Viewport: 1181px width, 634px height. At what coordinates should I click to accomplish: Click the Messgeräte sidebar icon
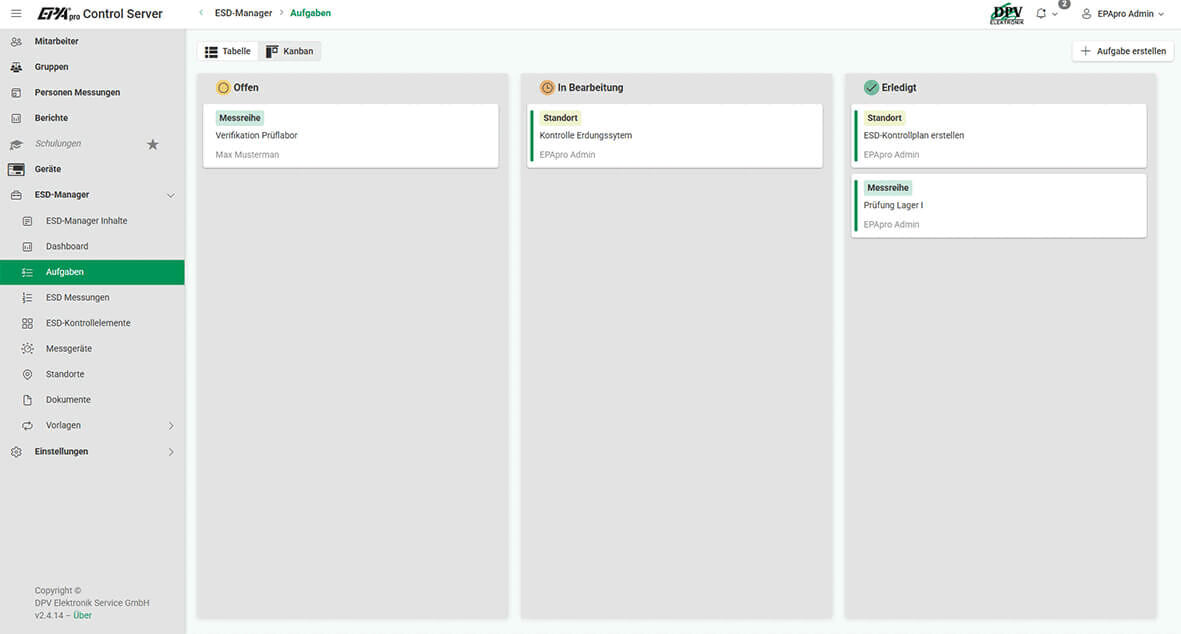(27, 349)
